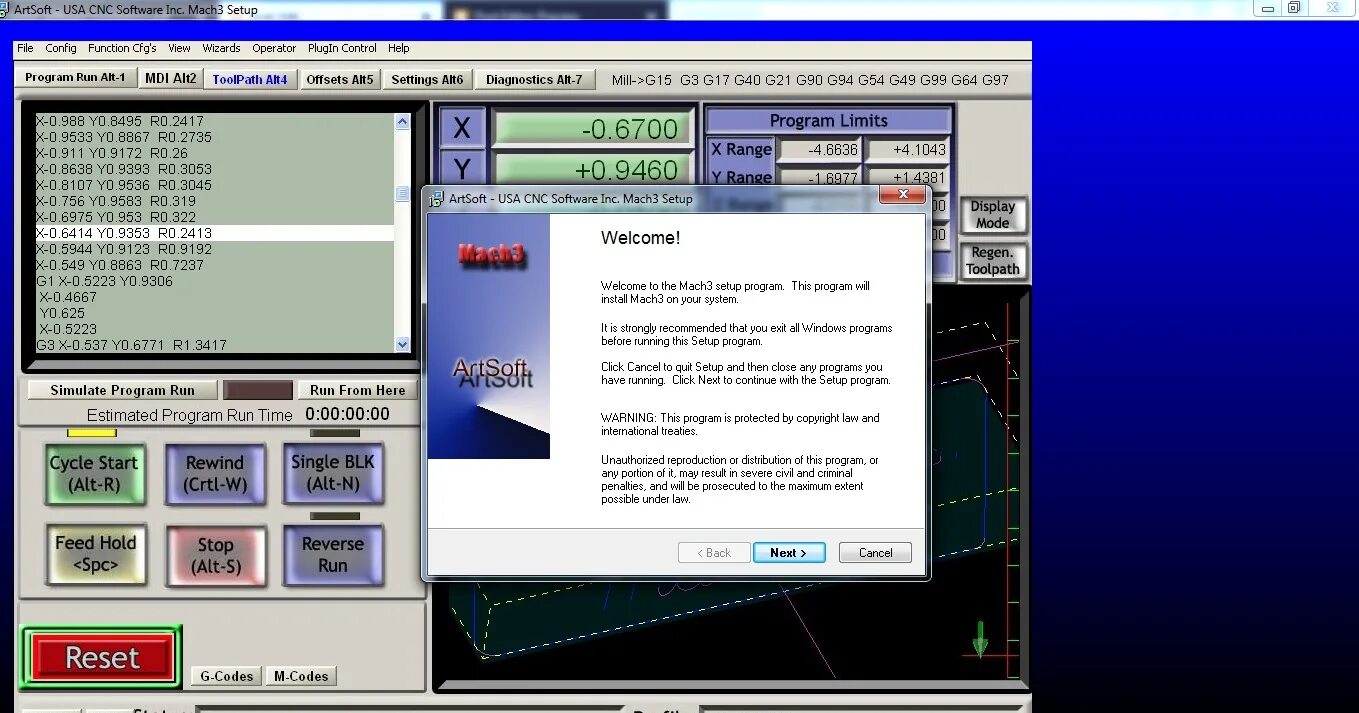Click the setup dialog title bar icon
1359x713 pixels.
436,198
